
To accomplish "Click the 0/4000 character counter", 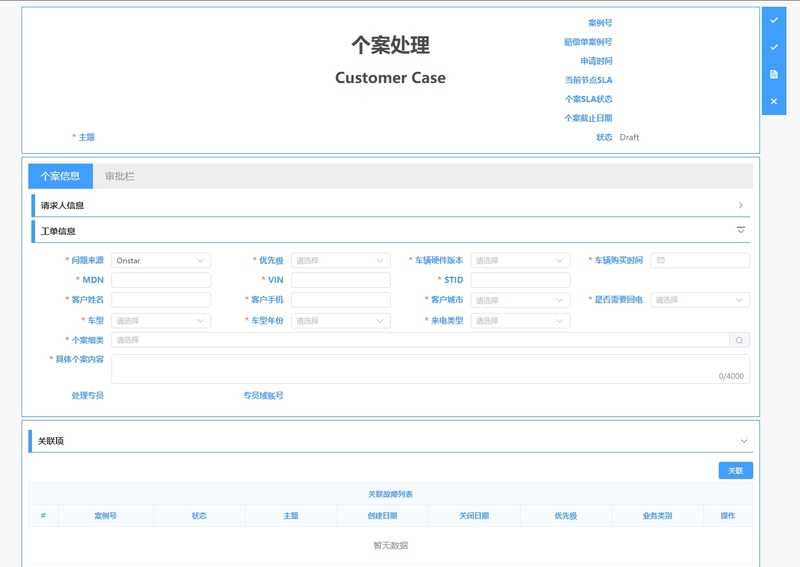I will pyautogui.click(x=731, y=376).
